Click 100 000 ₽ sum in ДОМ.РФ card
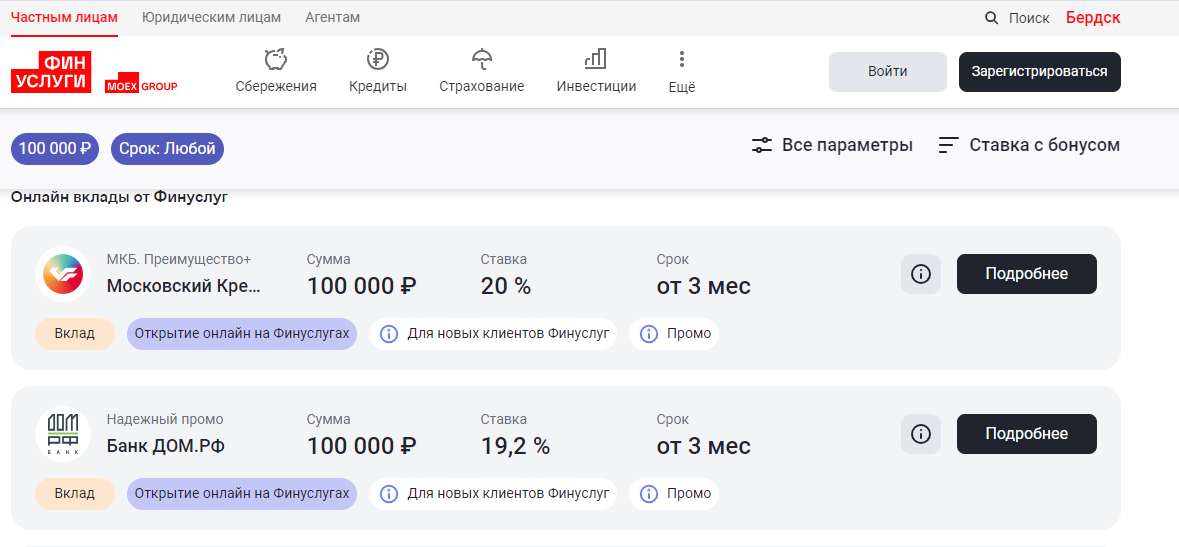The width and height of the screenshot is (1179, 547). coord(362,446)
